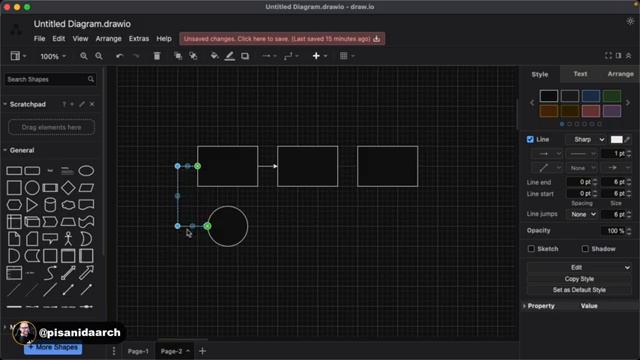Viewport: 640px width, 360px height.
Task: Toggle the Line checkbox
Action: pos(530,140)
